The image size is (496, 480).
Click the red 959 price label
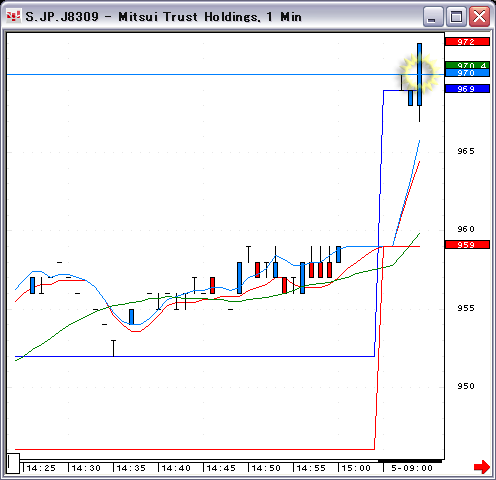pos(467,245)
